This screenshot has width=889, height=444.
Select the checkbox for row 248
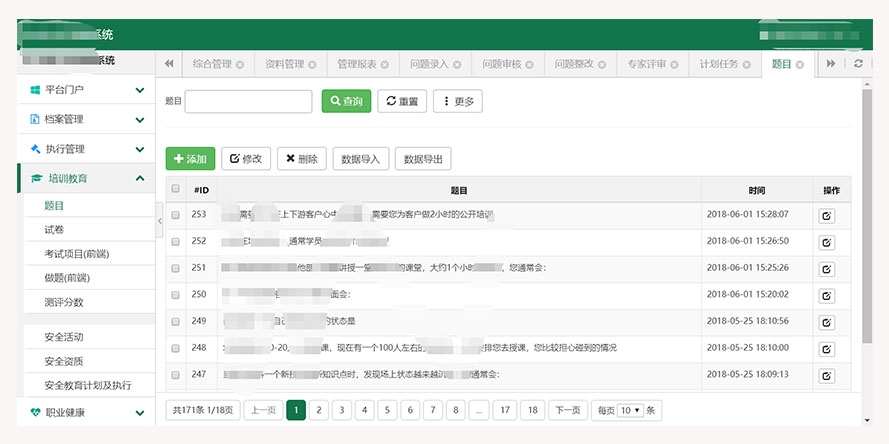pyautogui.click(x=176, y=348)
